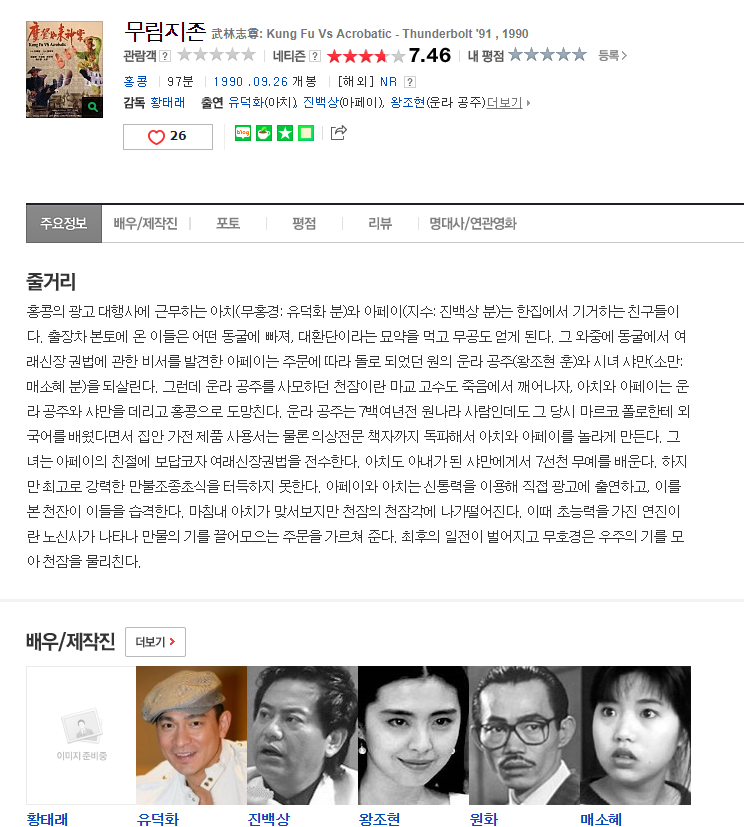Set my rating with 내 평점 stars
Viewport: 744px width, 827px height.
(547, 55)
